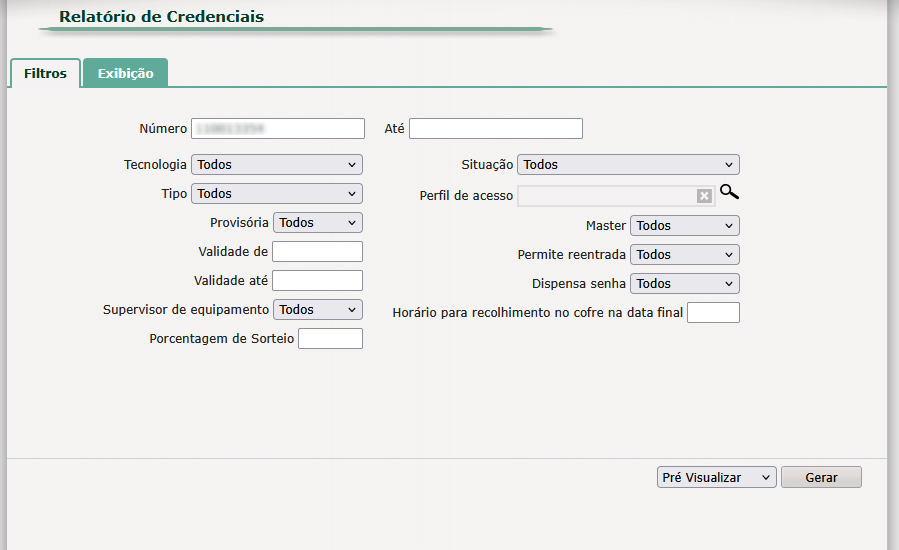Click the Horário para recolhimento label text
The height and width of the screenshot is (550, 899).
tap(538, 313)
